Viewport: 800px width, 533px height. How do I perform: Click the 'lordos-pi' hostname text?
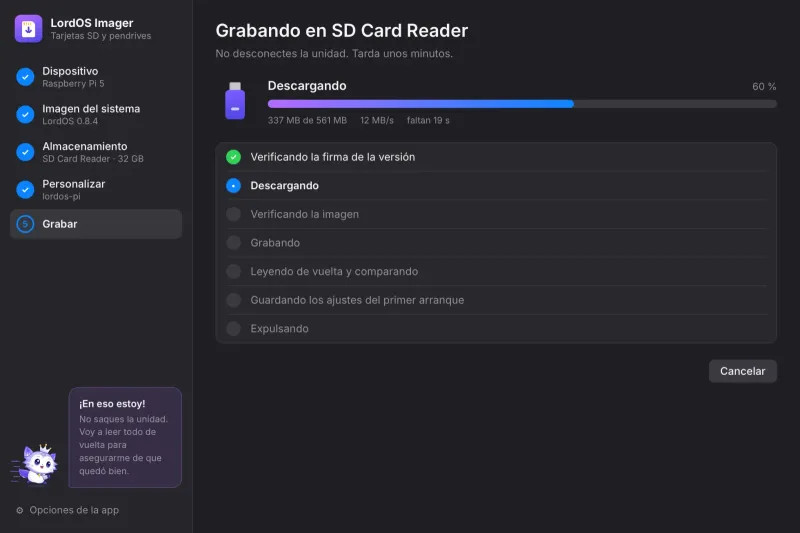(x=61, y=196)
